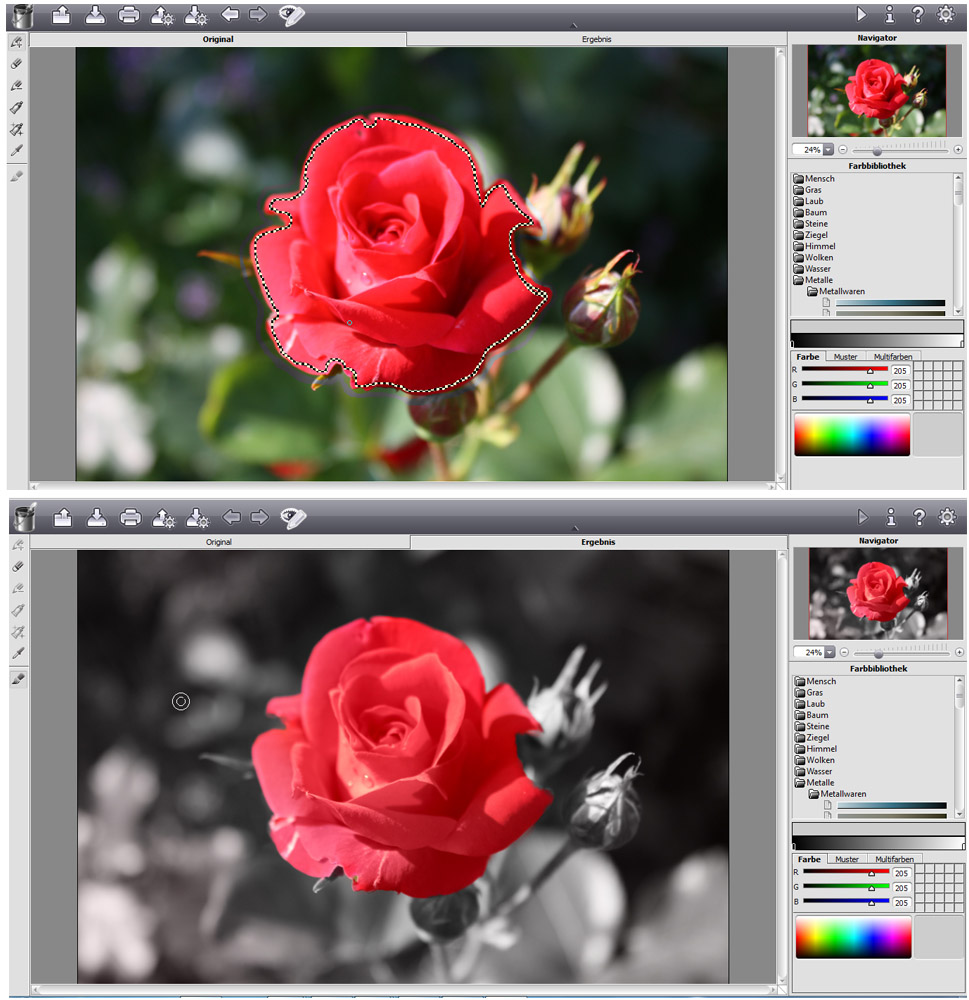
Task: Expand Wolken folder in lower Farbbibliothek
Action: tap(815, 760)
